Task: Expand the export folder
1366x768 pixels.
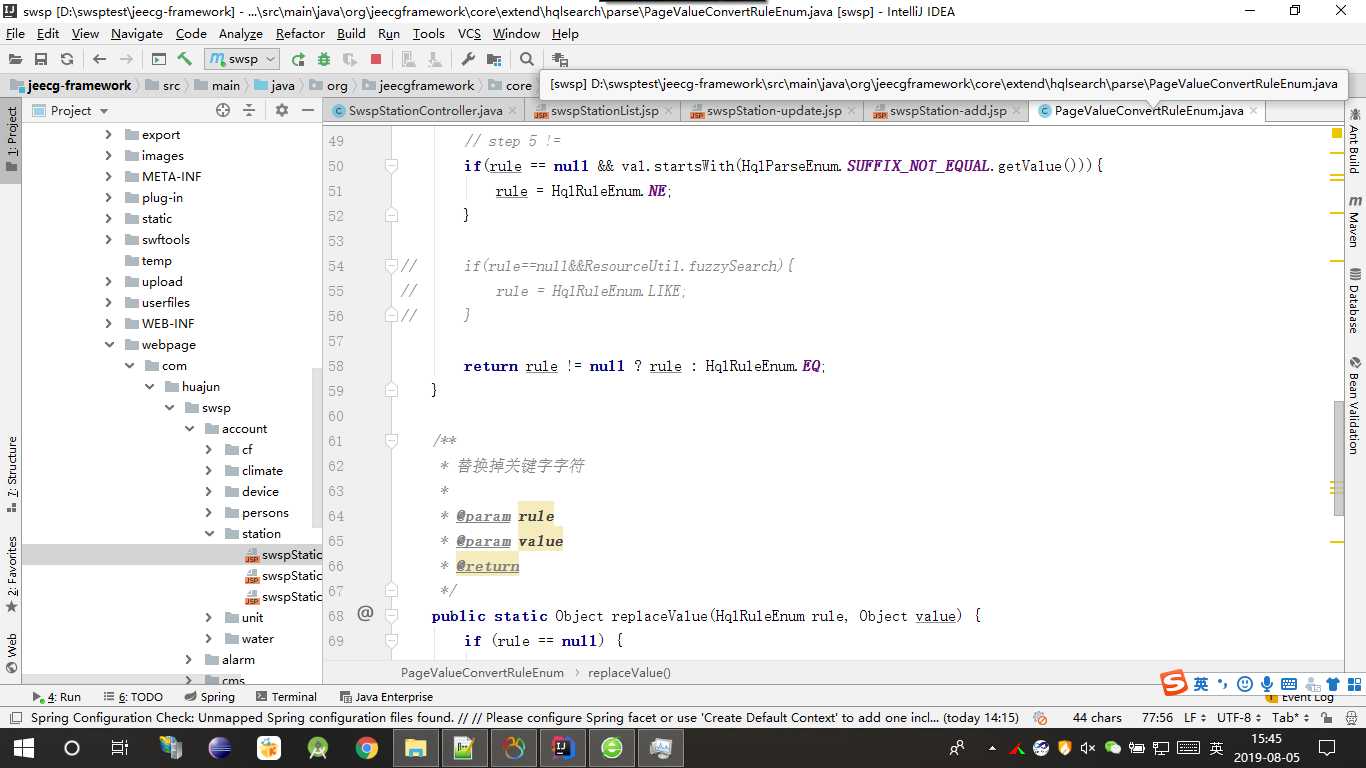Action: click(109, 134)
